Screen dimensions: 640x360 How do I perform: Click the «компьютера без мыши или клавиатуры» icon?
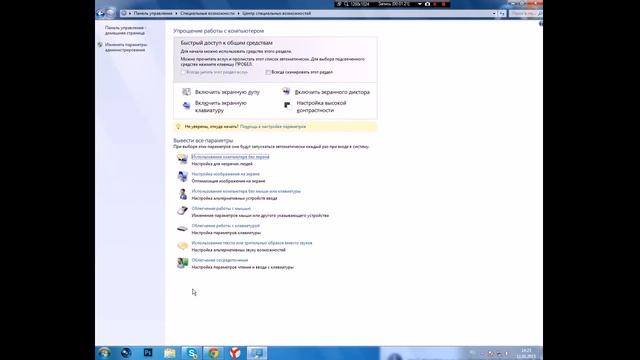click(182, 193)
